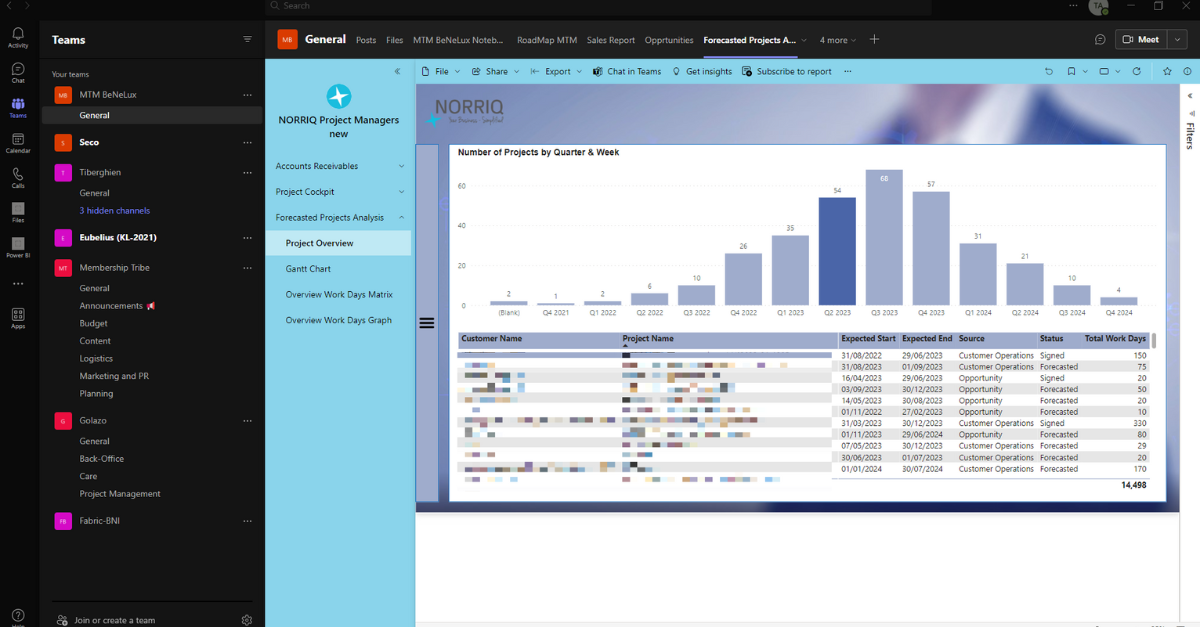Open Calls in the left rail

pyautogui.click(x=18, y=178)
